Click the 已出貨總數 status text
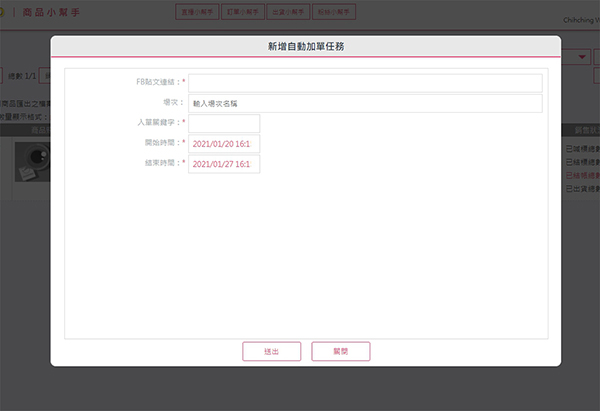Screen dimensions: 600x411 581,187
